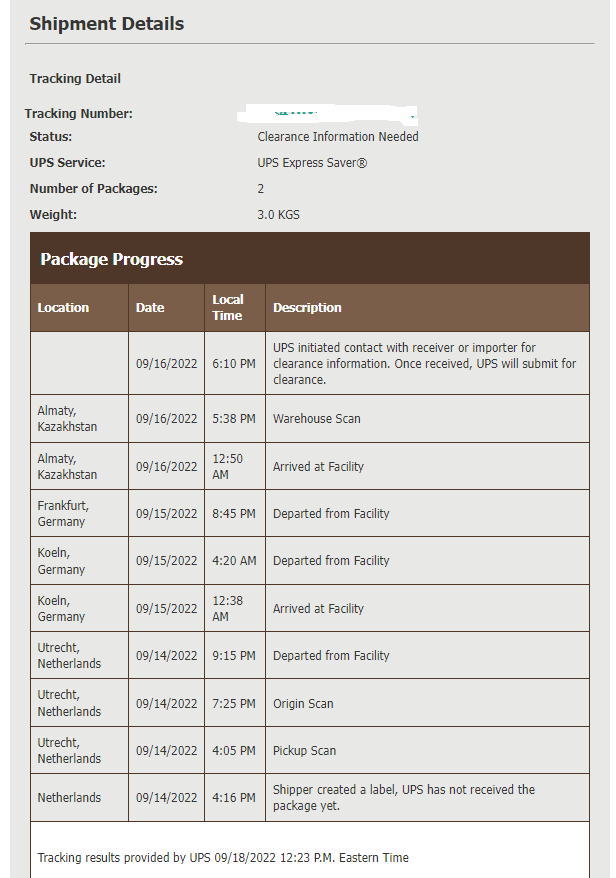Select the UPS initiated contact description row
The image size is (616, 878).
point(310,363)
